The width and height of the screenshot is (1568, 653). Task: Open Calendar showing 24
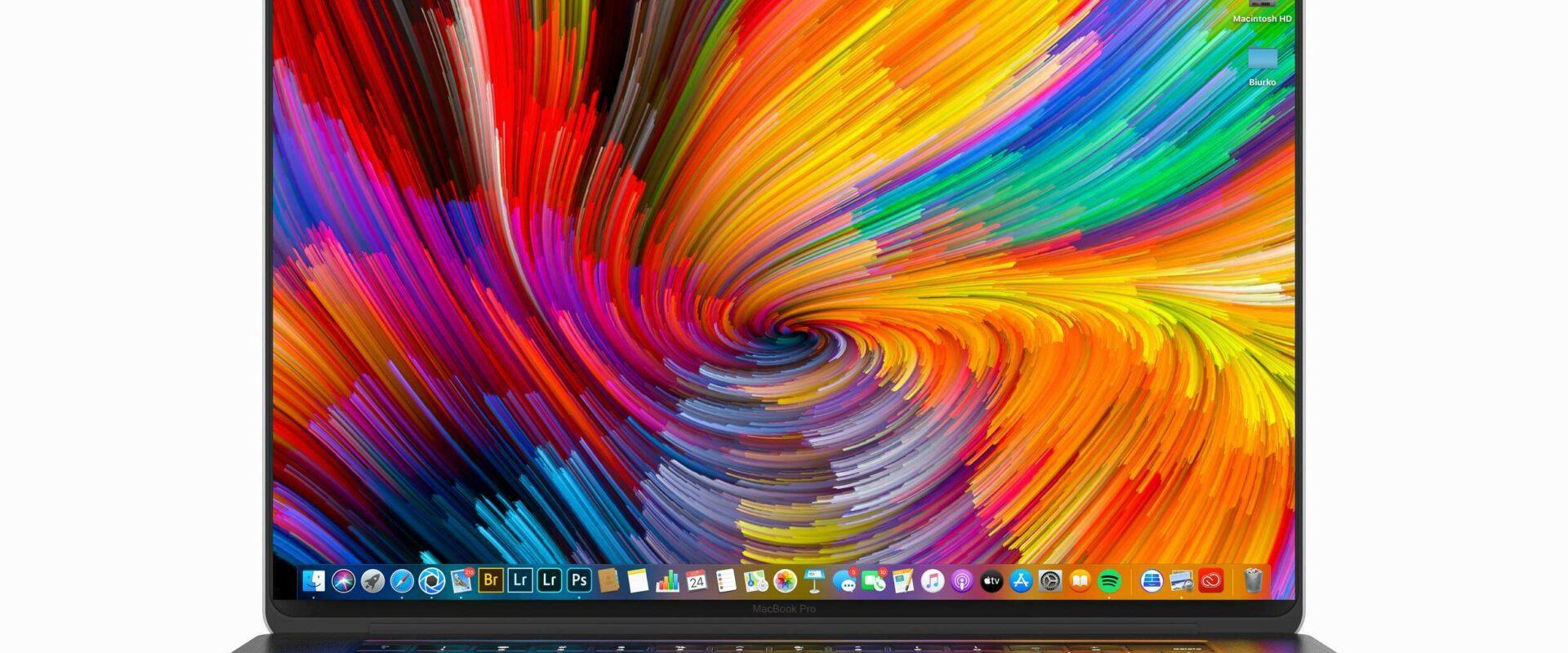697,580
